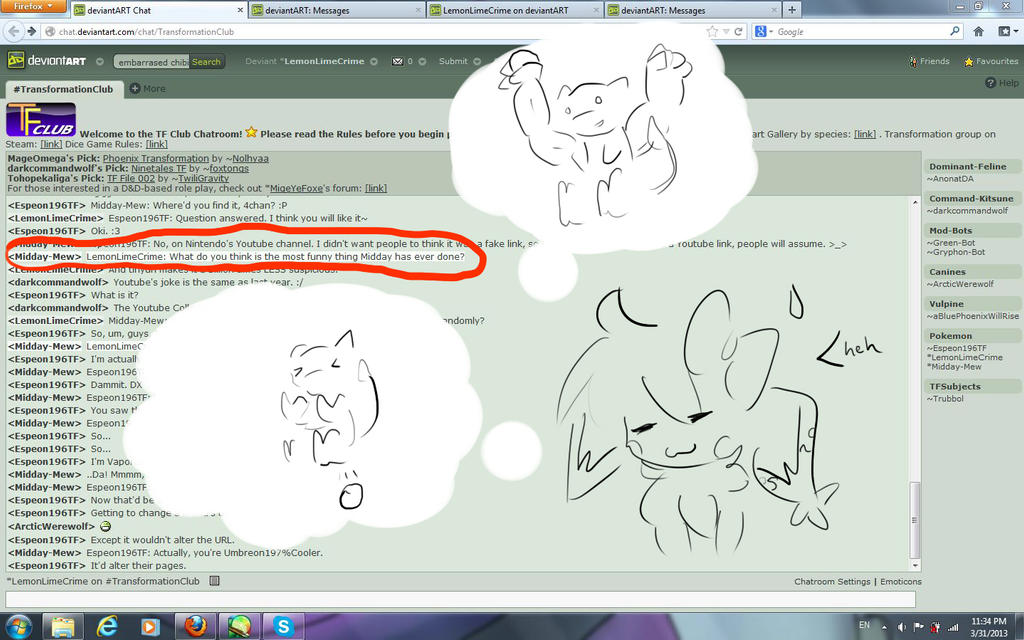Click the volume icon in system tray

pos(902,627)
